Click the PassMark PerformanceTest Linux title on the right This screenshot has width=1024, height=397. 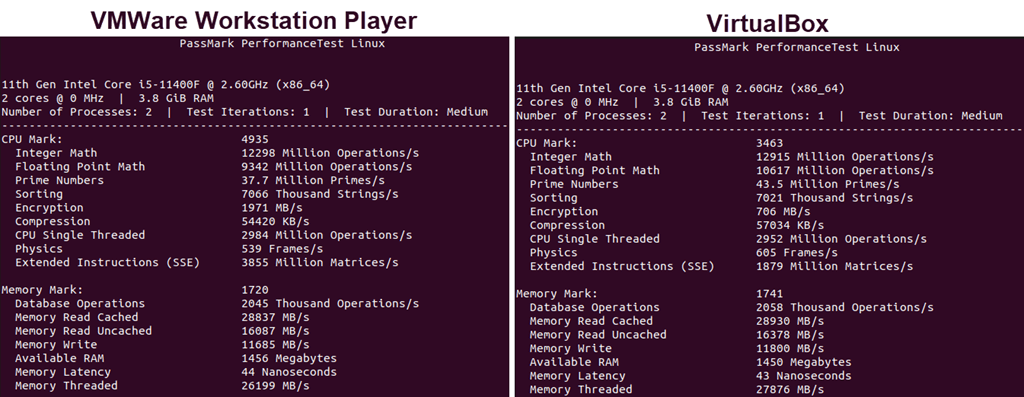pyautogui.click(x=797, y=47)
